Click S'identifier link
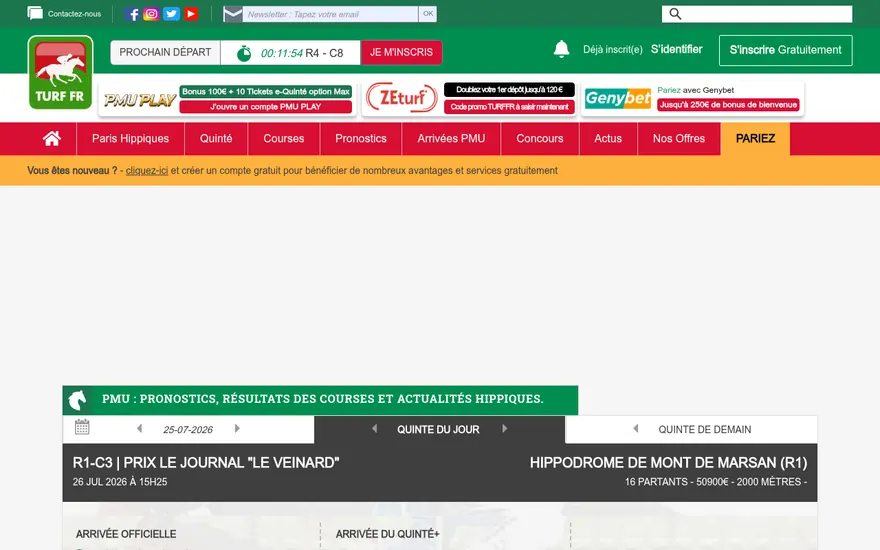Screen dimensions: 880x550 (x=677, y=49)
